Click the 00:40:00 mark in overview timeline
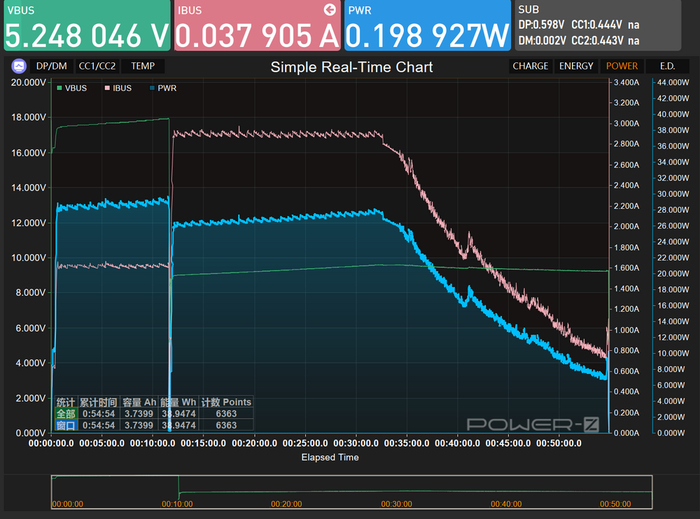Viewport: 700px width, 519px height. click(506, 504)
